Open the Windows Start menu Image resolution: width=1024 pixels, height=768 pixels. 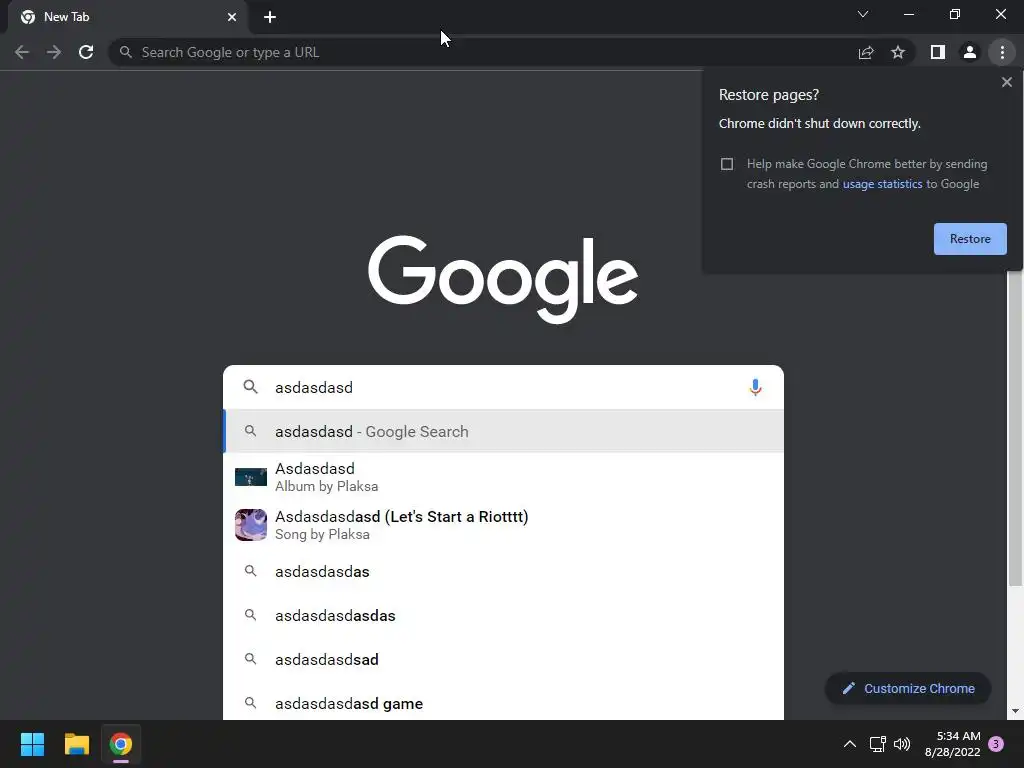click(x=32, y=744)
